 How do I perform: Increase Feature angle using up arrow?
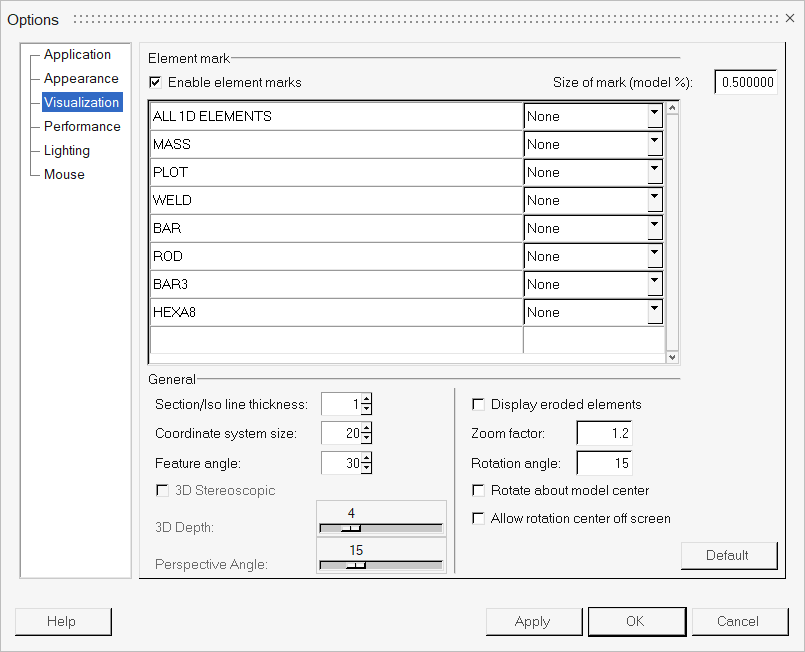click(367, 458)
